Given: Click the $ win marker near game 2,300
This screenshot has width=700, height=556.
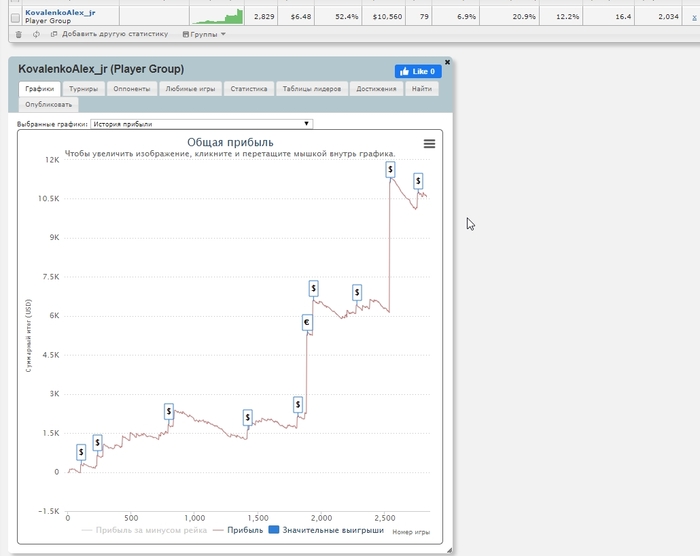Looking at the screenshot, I should pyautogui.click(x=357, y=293).
